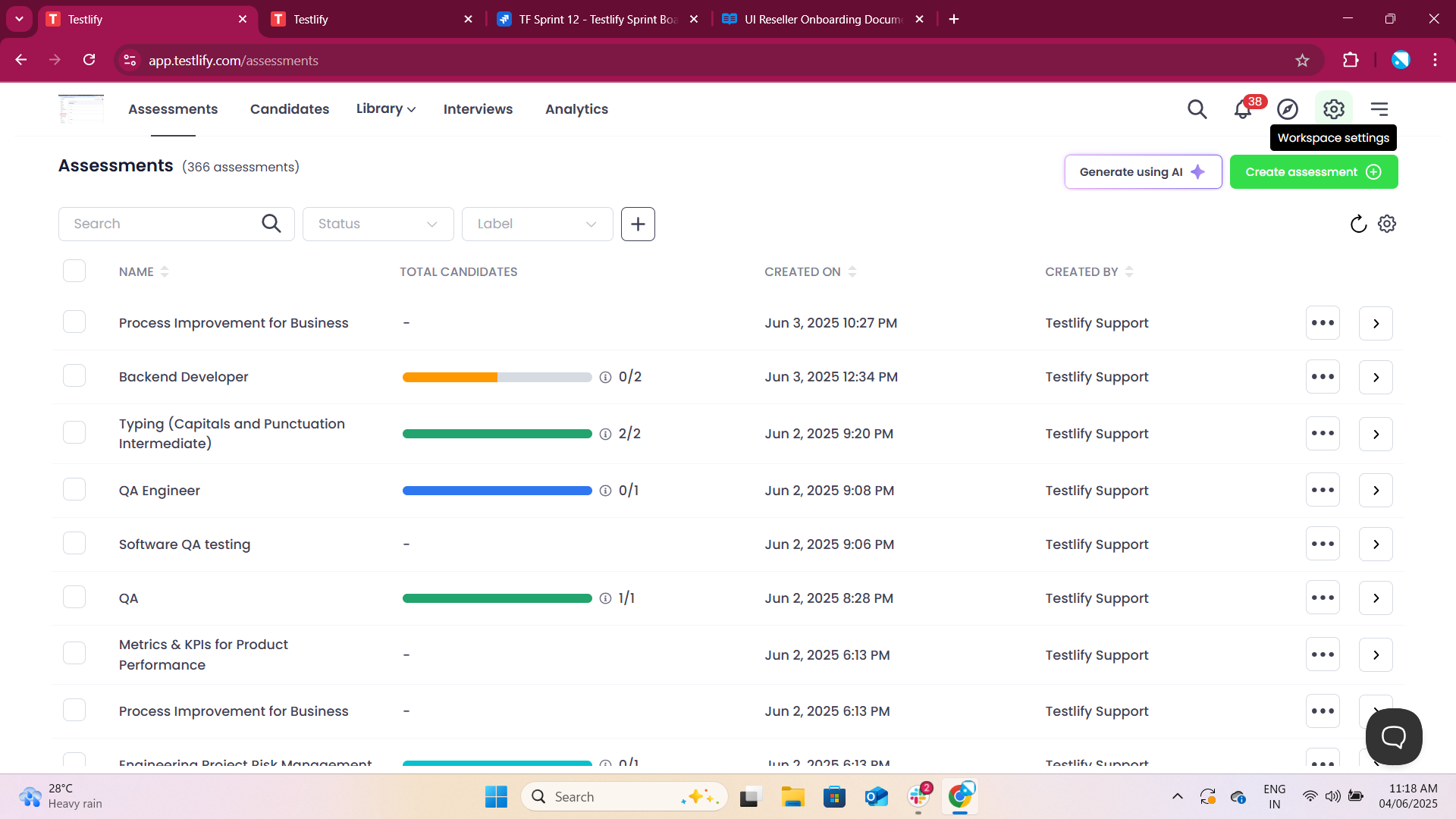The height and width of the screenshot is (819, 1456).
Task: Go to the Candidates tab
Action: click(x=290, y=109)
